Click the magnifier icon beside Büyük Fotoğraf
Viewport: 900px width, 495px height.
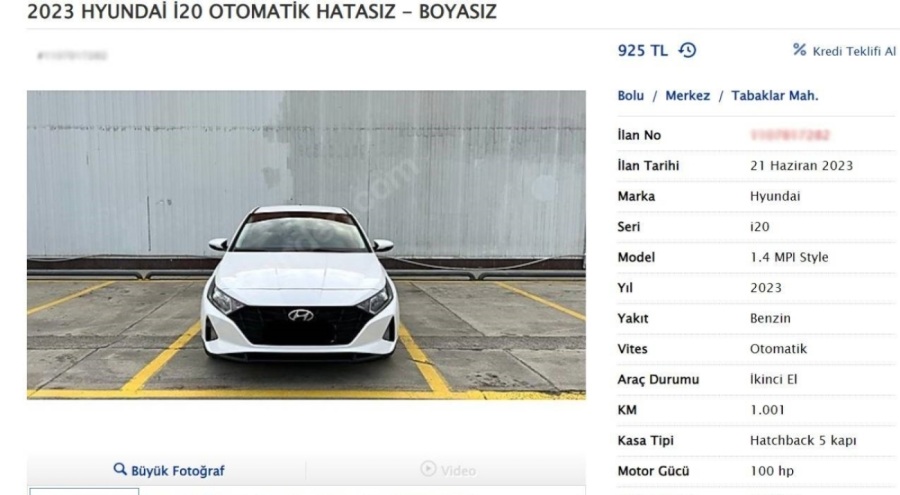click(x=119, y=469)
